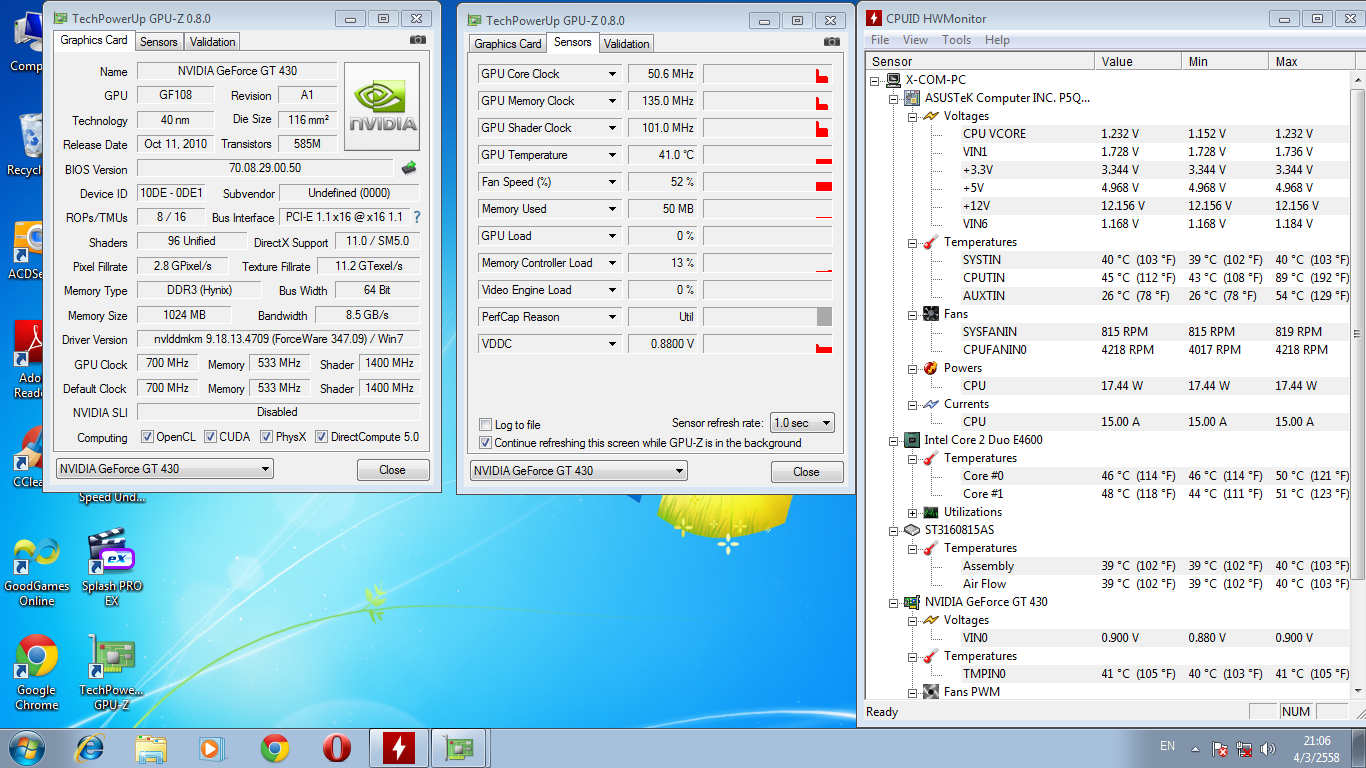The image size is (1366, 768).
Task: Click the EN language indicator in taskbar
Action: coord(1167,746)
